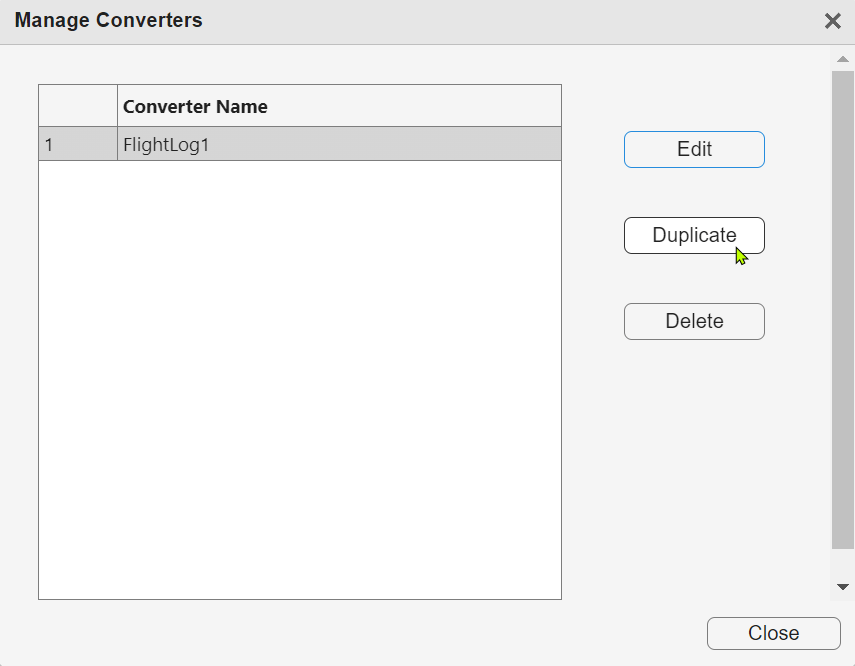Select row number 1 cell
This screenshot has height=666, width=855.
coord(78,145)
